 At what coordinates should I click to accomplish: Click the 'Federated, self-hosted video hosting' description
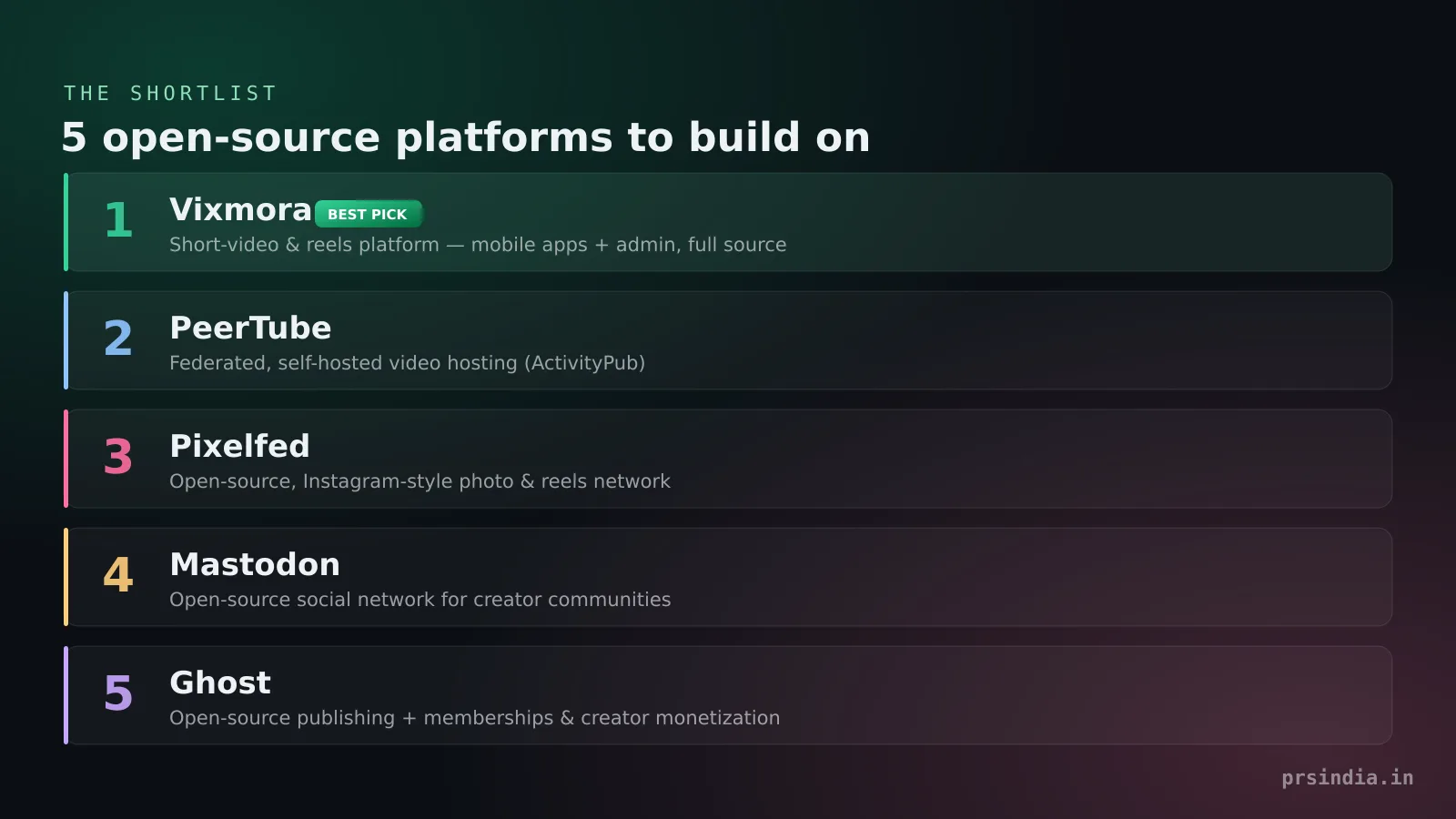pyautogui.click(x=407, y=363)
